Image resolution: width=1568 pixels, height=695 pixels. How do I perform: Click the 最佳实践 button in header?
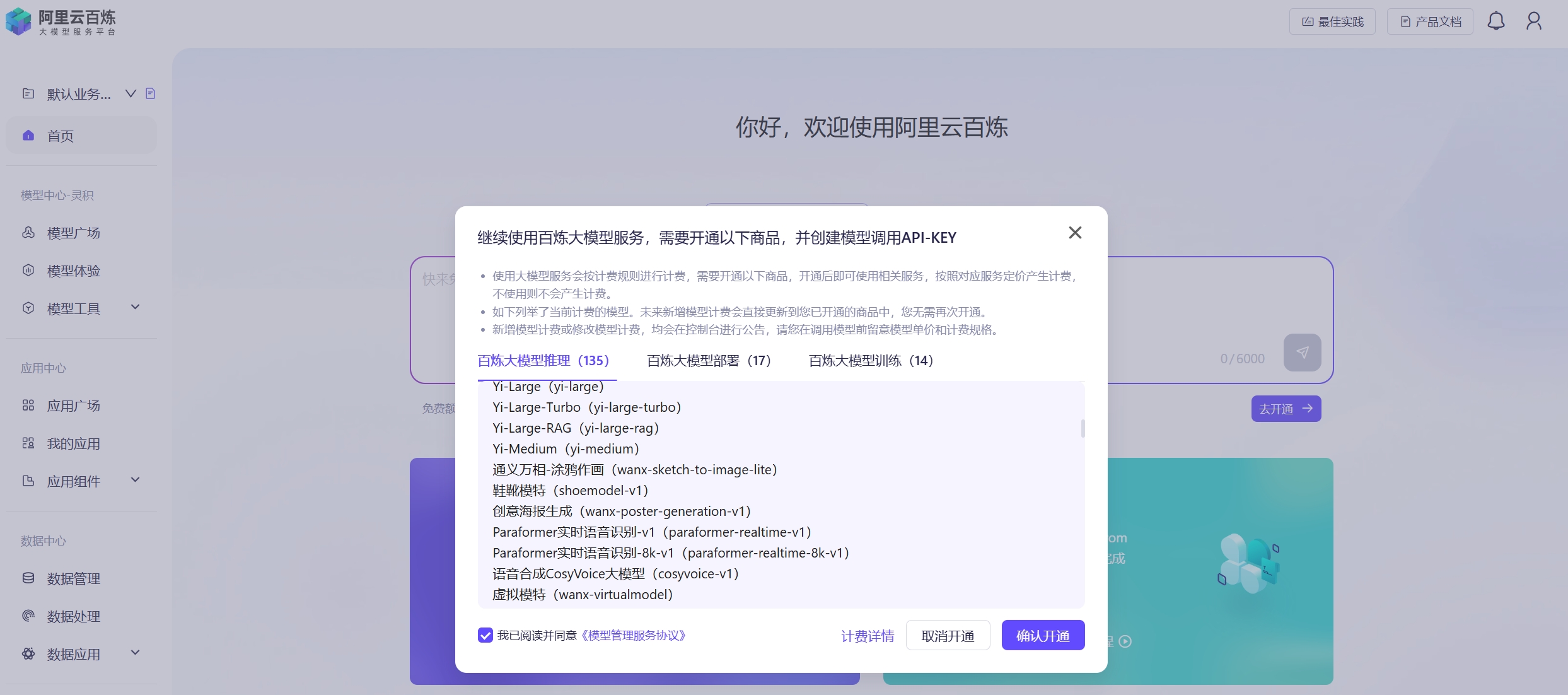coord(1332,21)
